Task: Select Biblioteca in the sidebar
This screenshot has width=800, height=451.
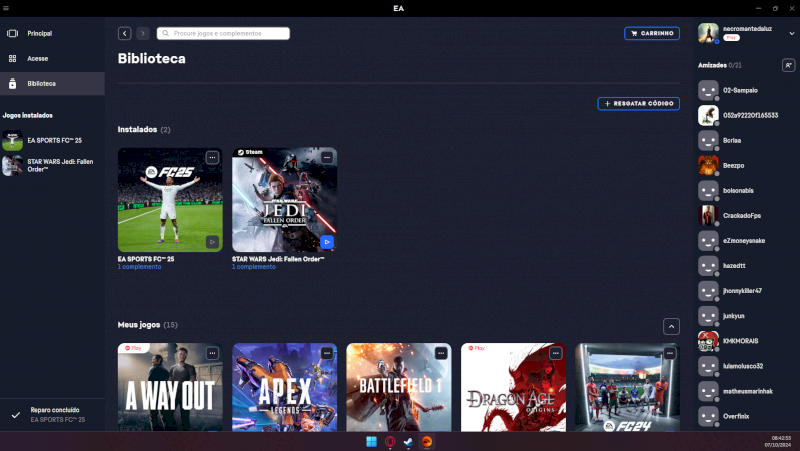Action: pos(52,83)
